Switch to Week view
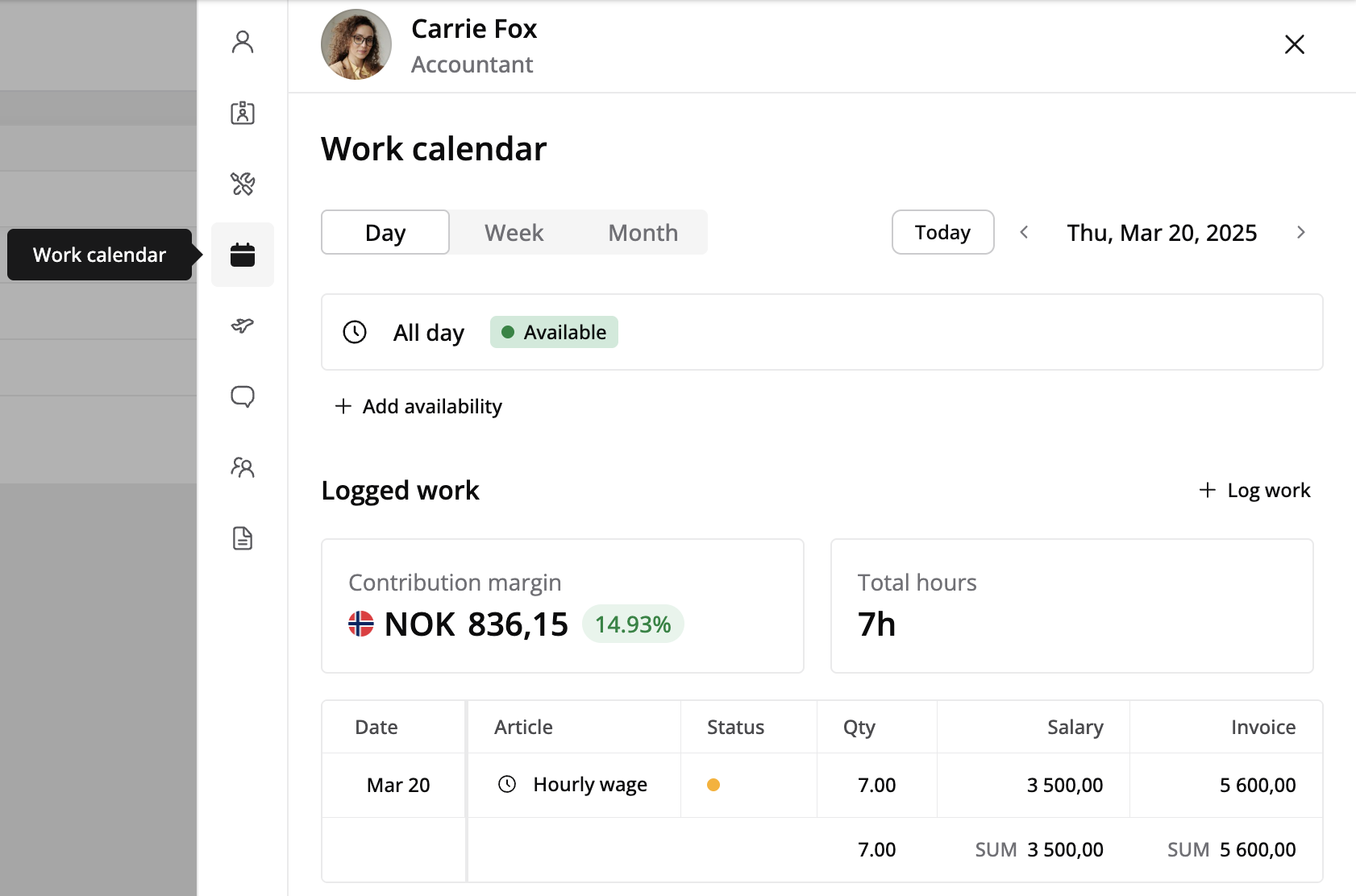The width and height of the screenshot is (1356, 896). coord(514,233)
